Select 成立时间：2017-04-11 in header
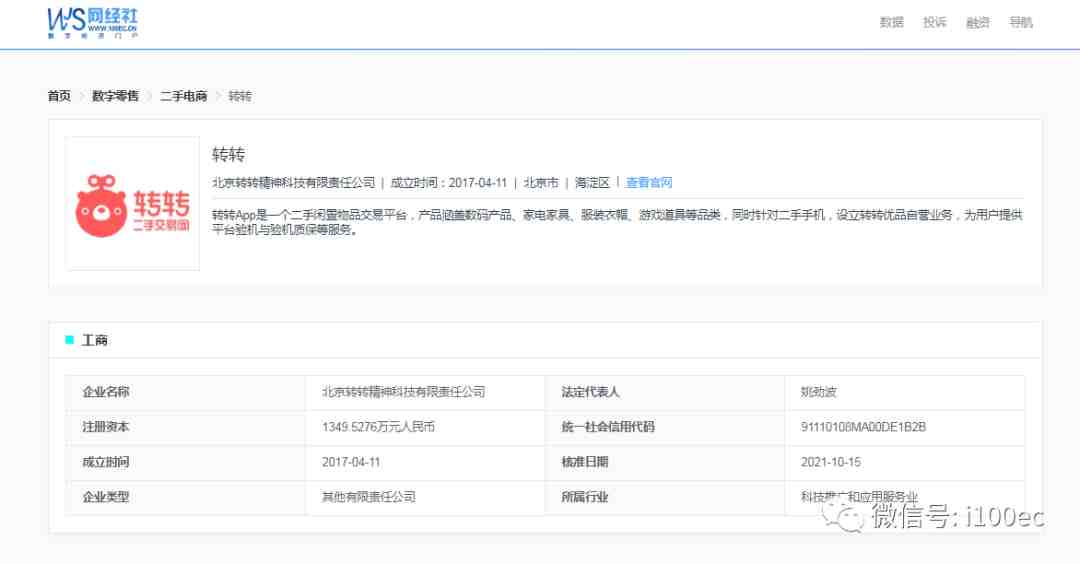Image resolution: width=1080 pixels, height=564 pixels. click(448, 182)
